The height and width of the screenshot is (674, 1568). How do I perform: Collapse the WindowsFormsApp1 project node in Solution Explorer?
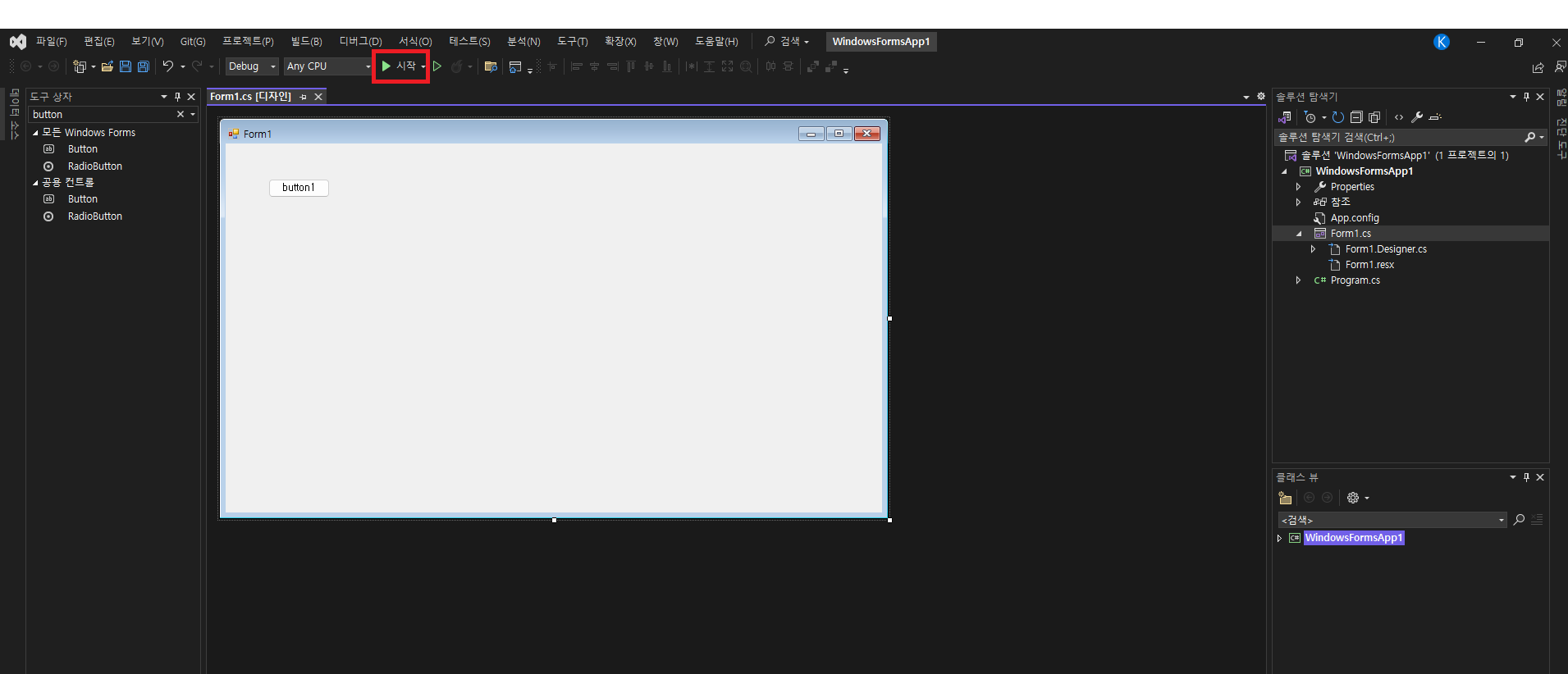click(1284, 171)
